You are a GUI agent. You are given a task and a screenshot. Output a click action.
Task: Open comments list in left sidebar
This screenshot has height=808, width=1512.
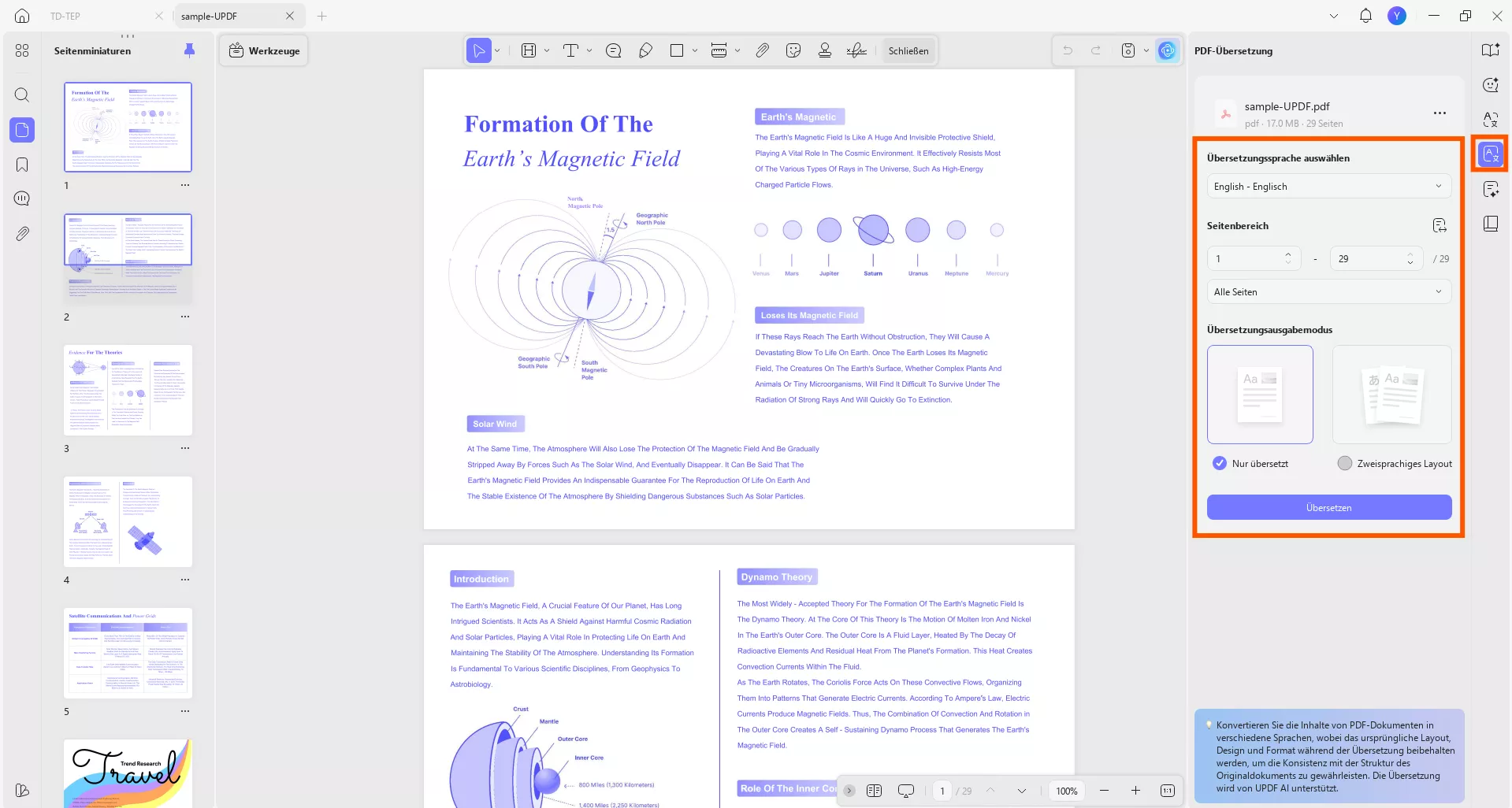(x=22, y=198)
